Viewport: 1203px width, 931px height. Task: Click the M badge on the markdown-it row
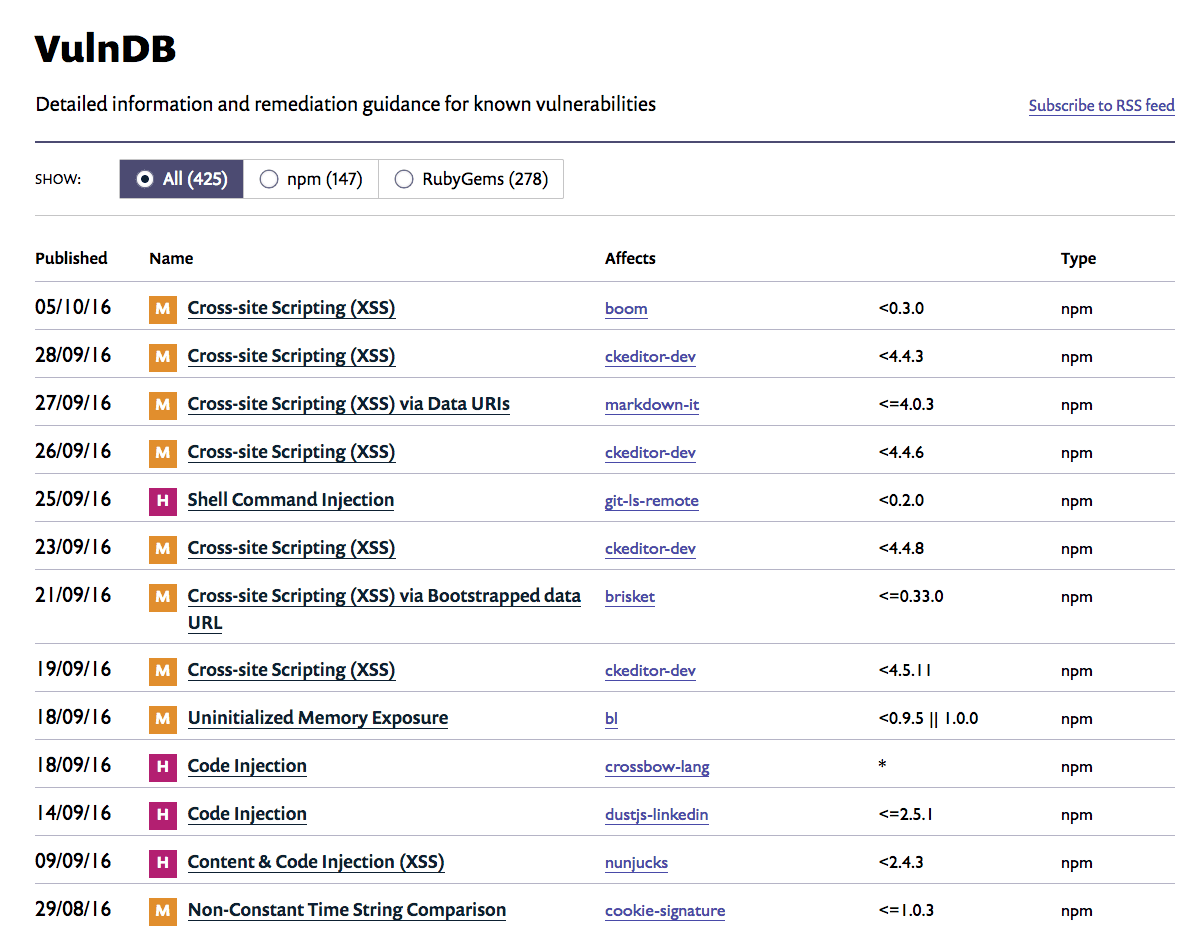pyautogui.click(x=163, y=405)
